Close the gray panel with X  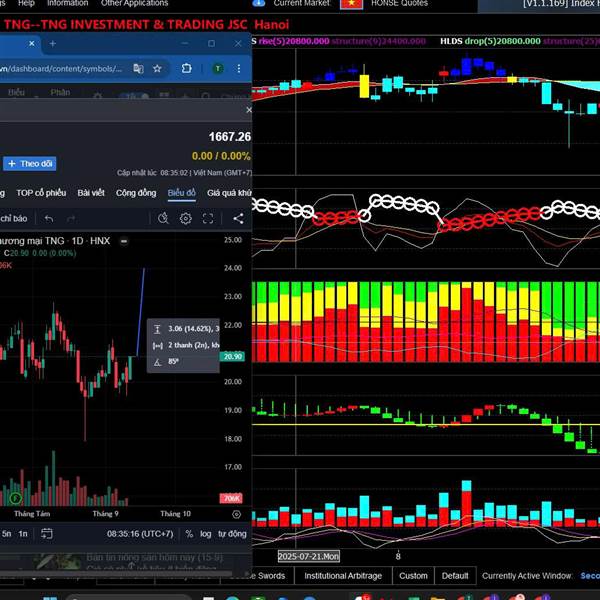point(249,110)
